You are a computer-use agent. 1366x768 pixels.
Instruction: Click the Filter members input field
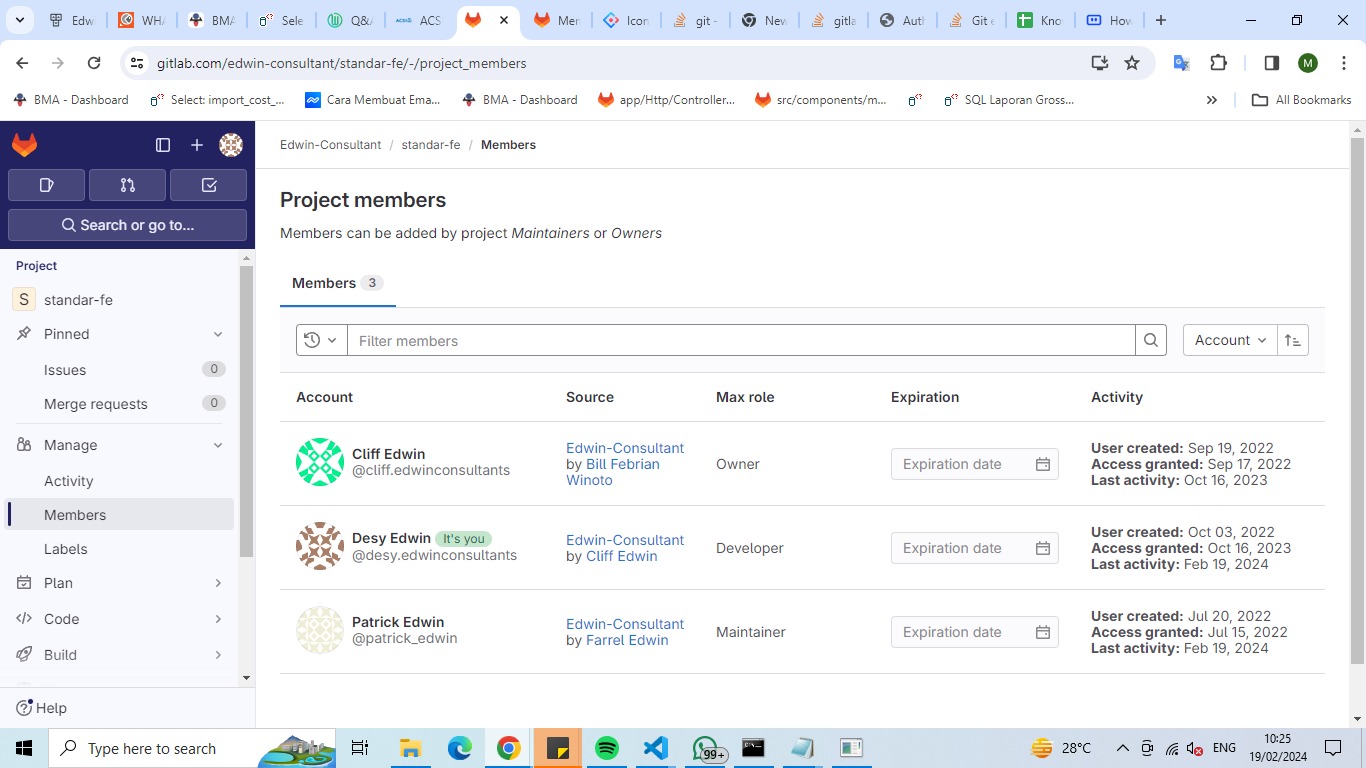coord(740,340)
